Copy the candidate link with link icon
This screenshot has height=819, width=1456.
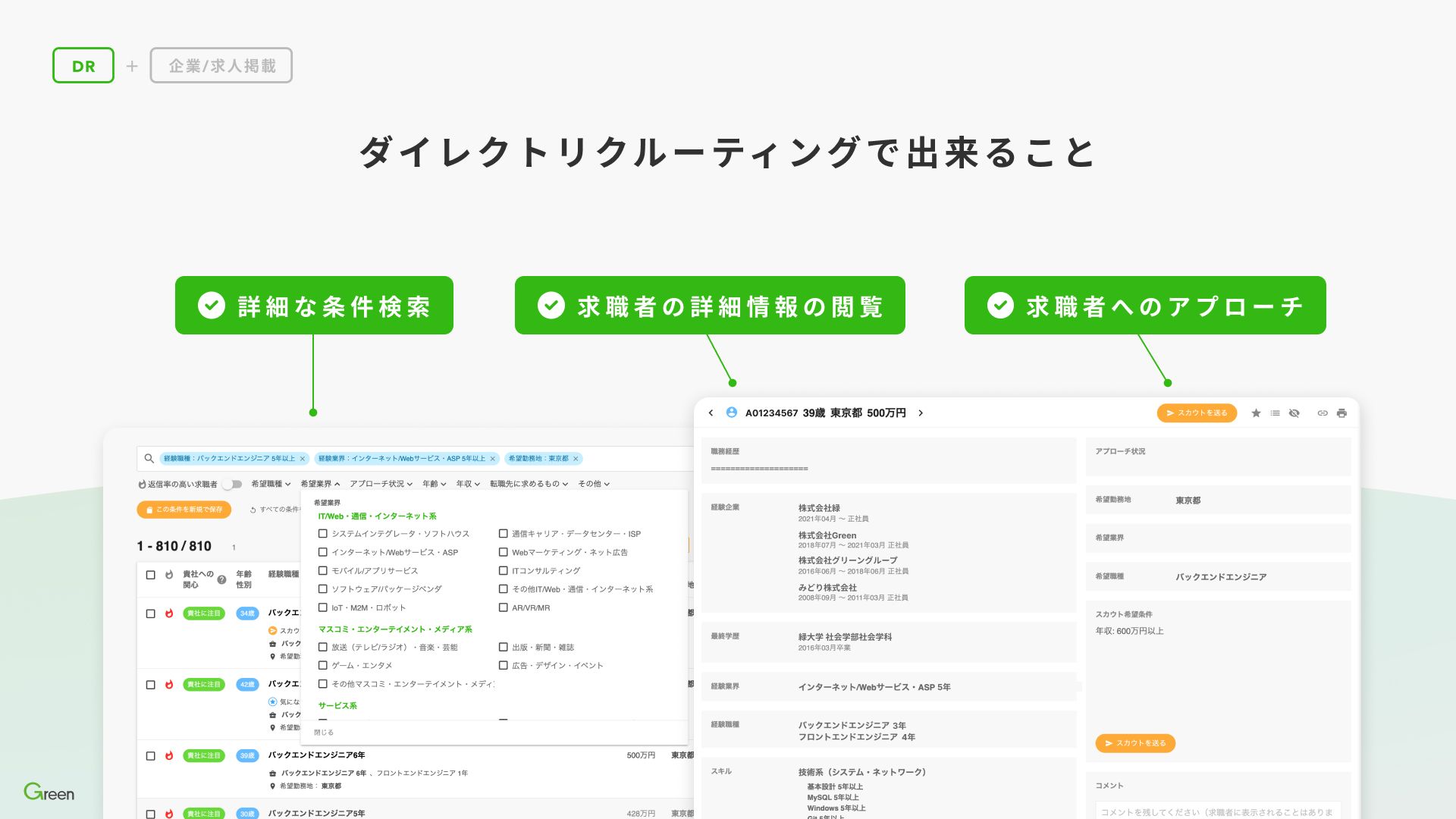point(1323,413)
